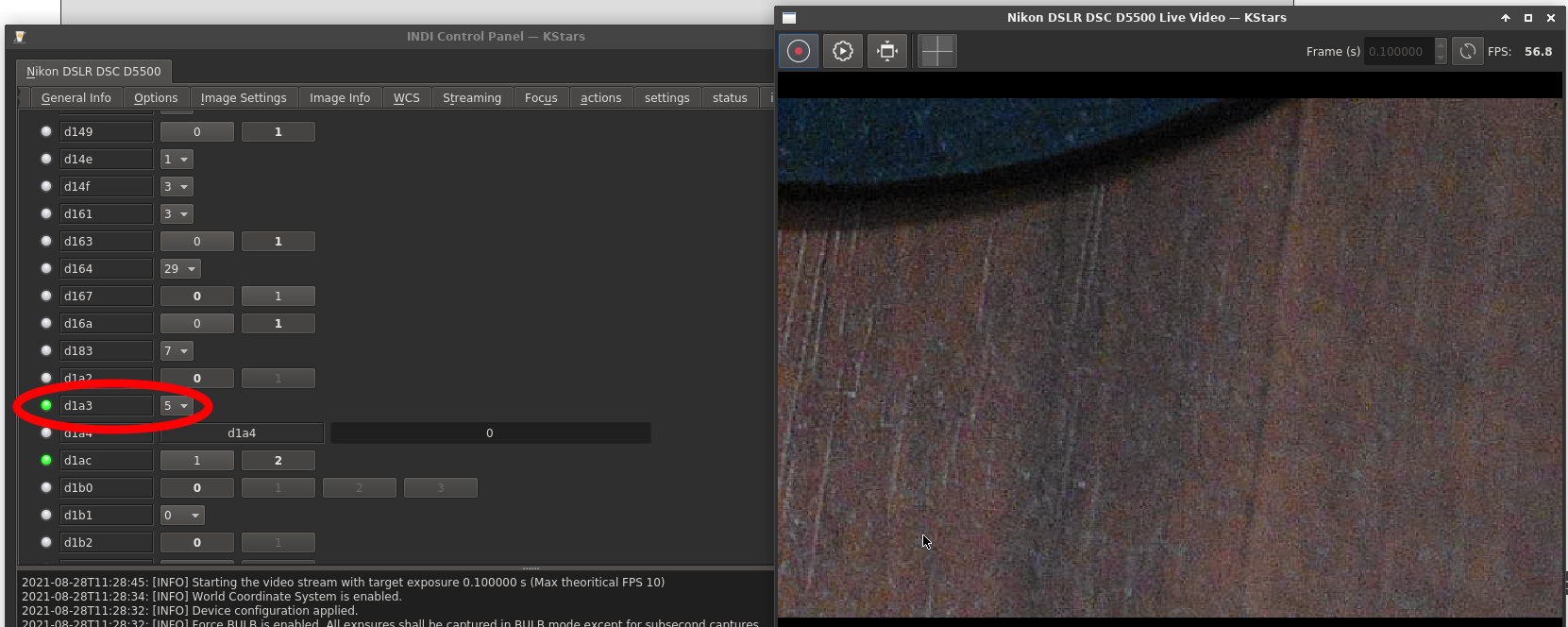Viewport: 1568px width, 627px height.
Task: Click the status light for d14e
Action: 45,159
